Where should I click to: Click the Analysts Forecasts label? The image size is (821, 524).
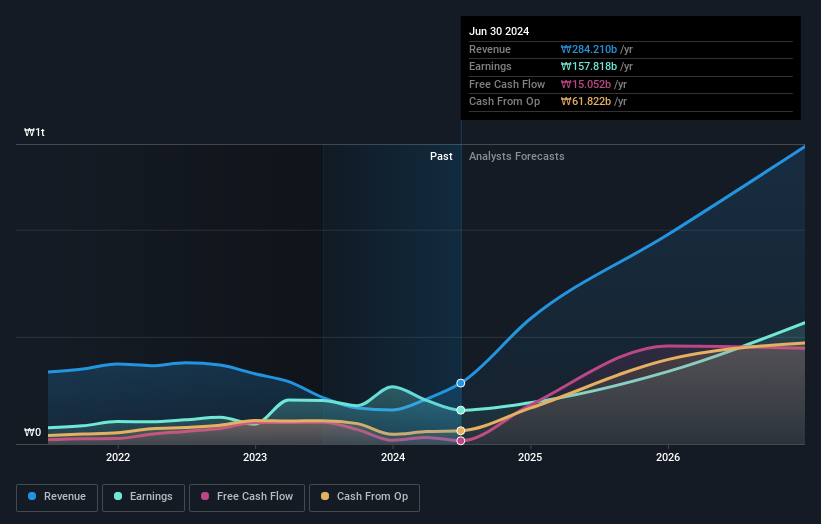pos(517,157)
